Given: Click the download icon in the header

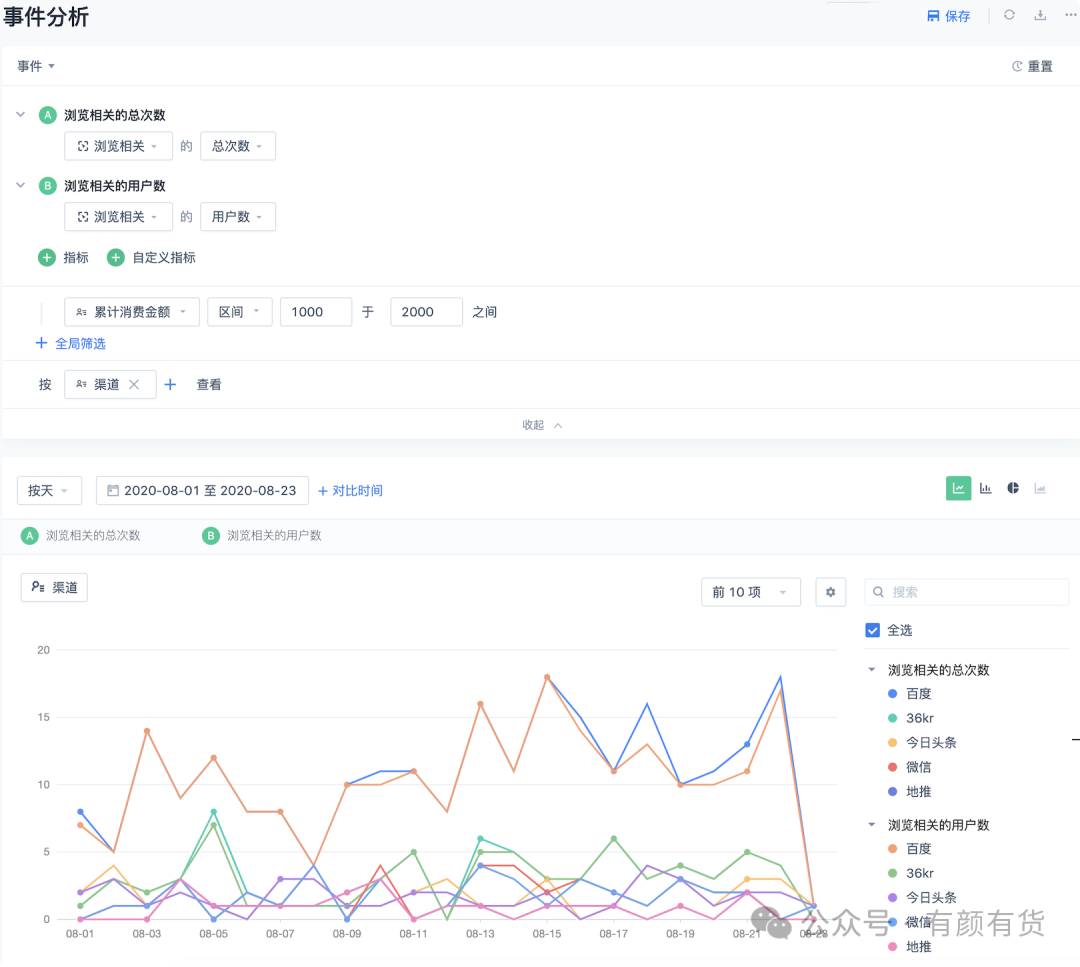Looking at the screenshot, I should point(1040,15).
